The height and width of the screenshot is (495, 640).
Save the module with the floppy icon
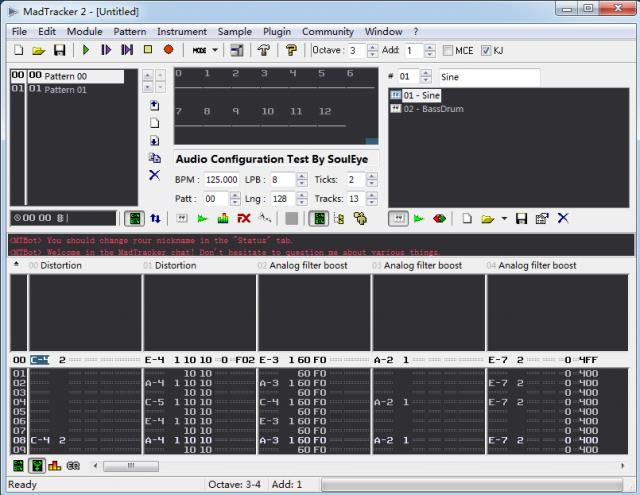[60, 50]
